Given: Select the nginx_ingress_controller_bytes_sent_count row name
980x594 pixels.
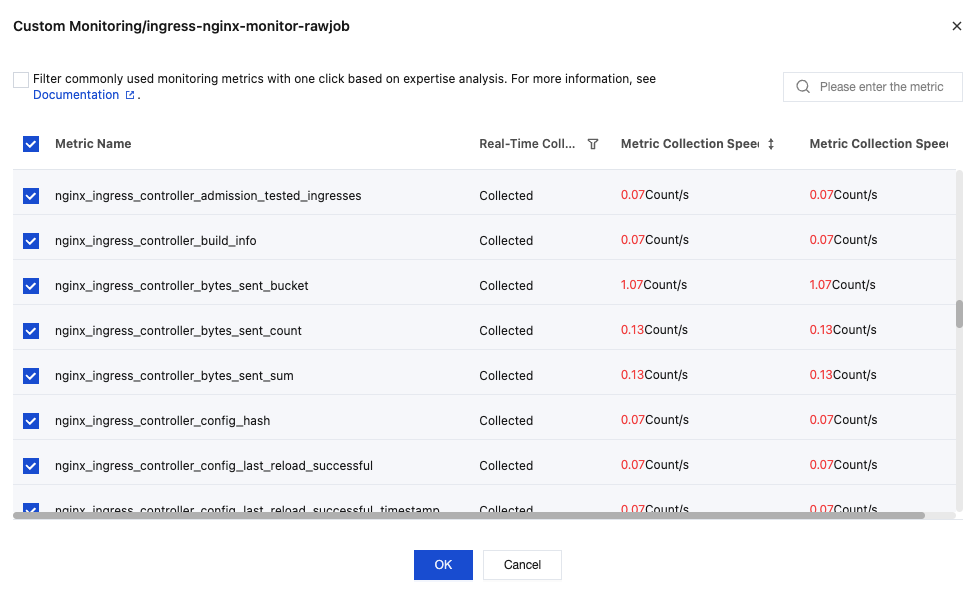Looking at the screenshot, I should (178, 331).
